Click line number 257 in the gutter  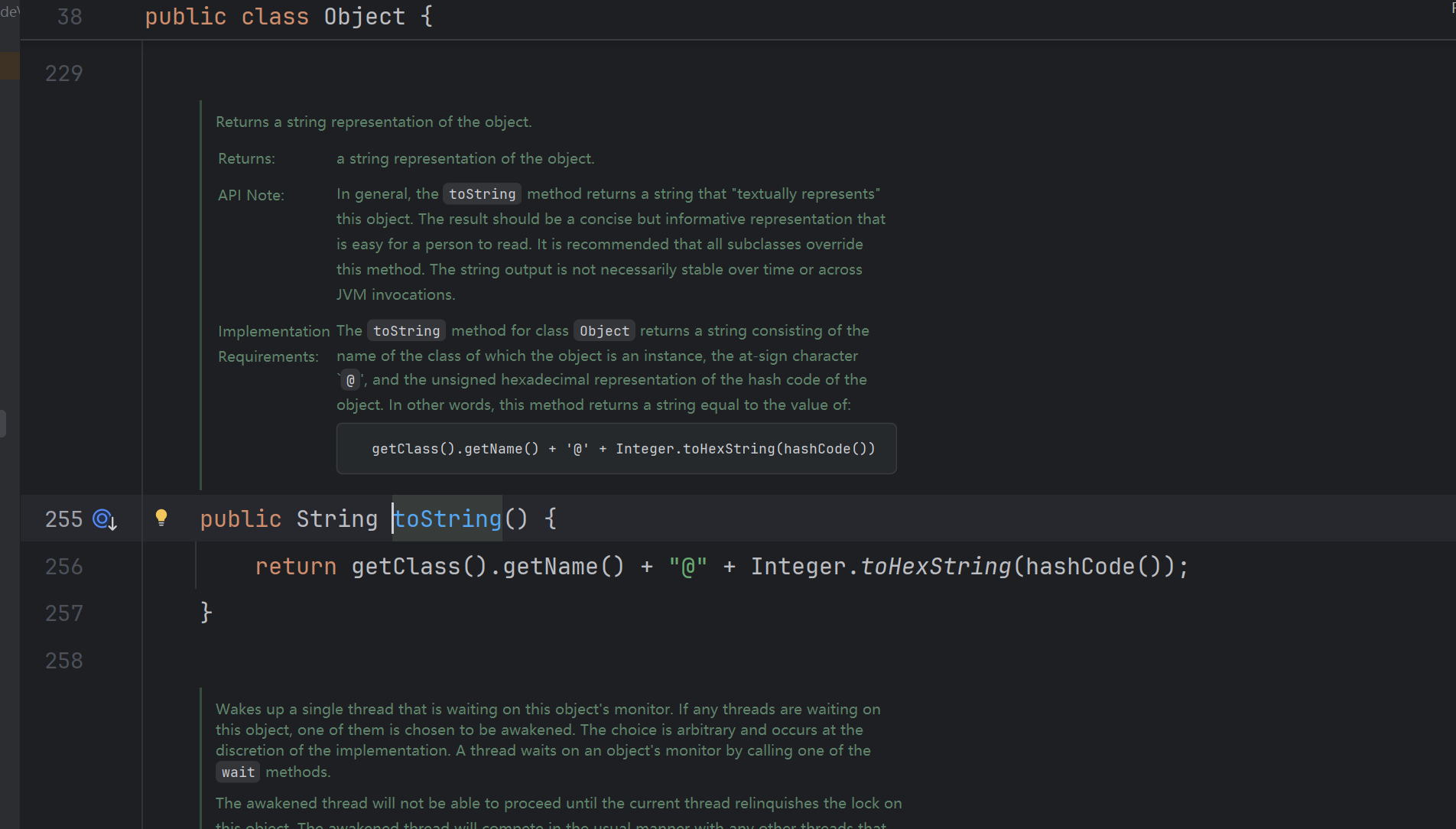tap(64, 613)
